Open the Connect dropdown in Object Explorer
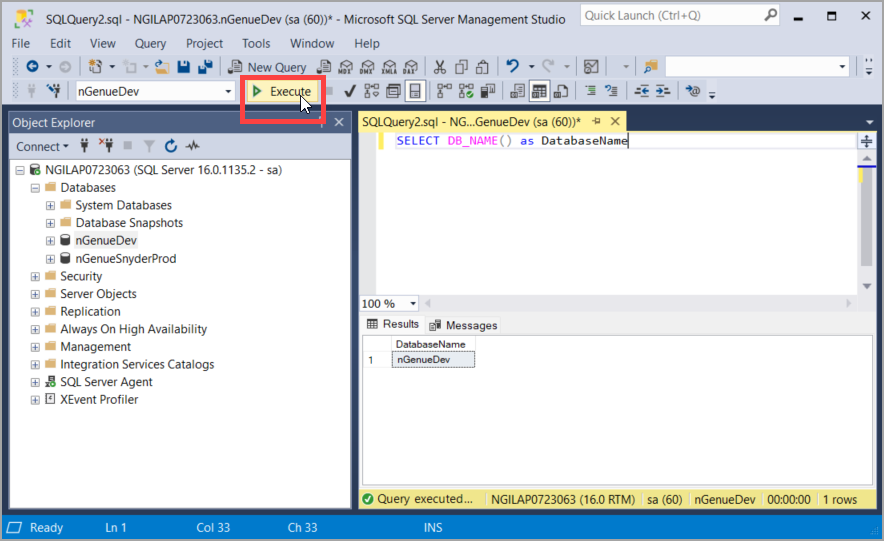The image size is (884, 541). pyautogui.click(x=42, y=147)
